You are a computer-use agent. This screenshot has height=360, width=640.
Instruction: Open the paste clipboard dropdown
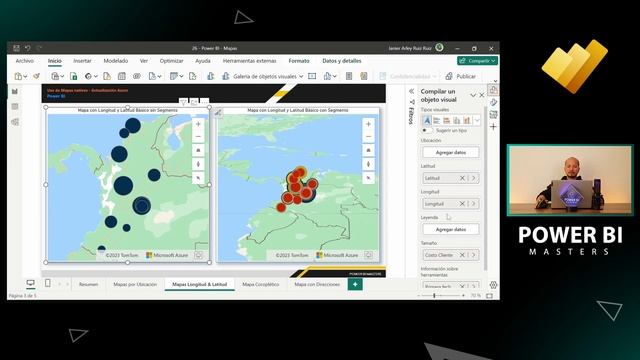(20, 76)
